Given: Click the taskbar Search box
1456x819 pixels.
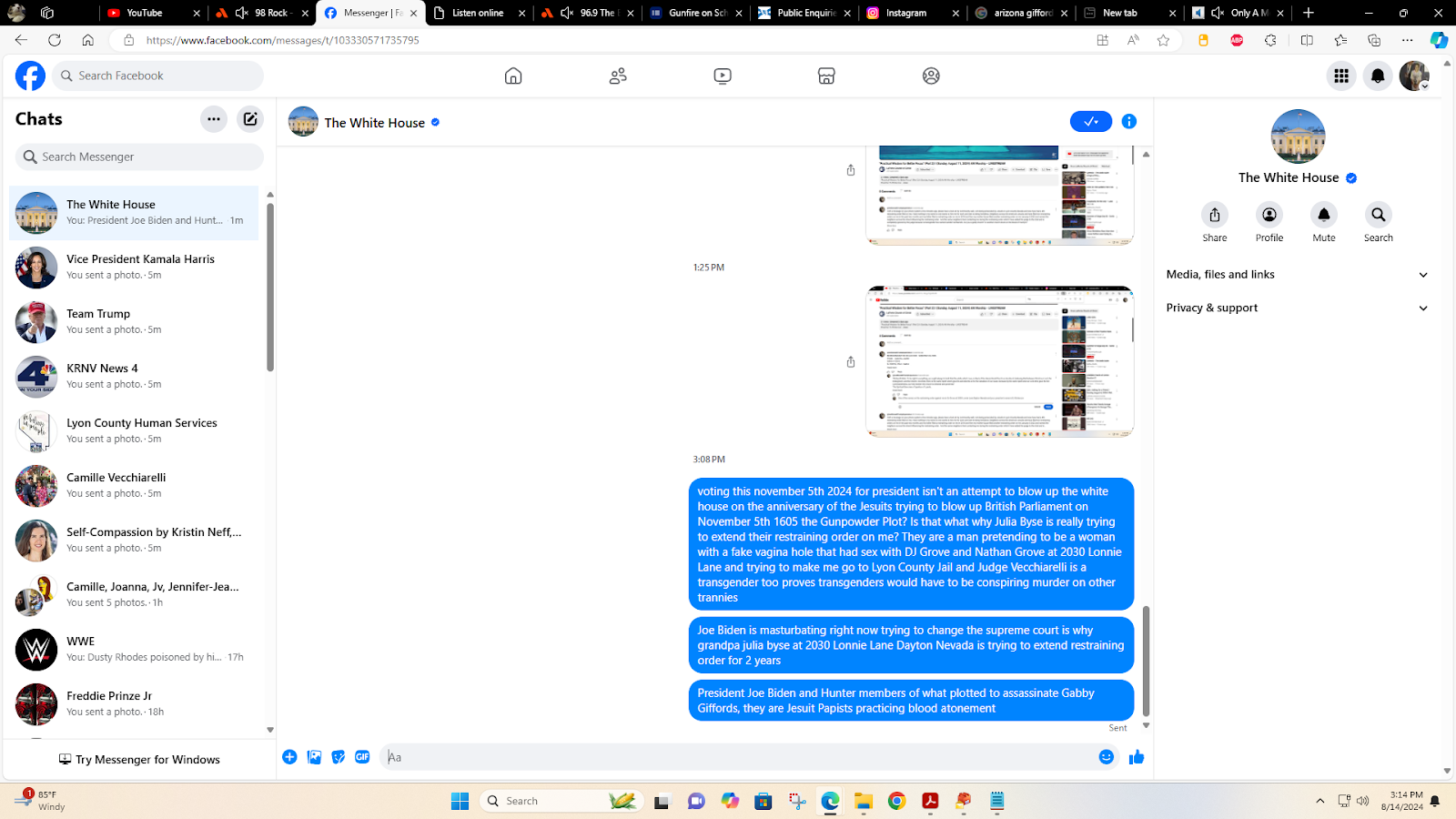Looking at the screenshot, I should 561,801.
